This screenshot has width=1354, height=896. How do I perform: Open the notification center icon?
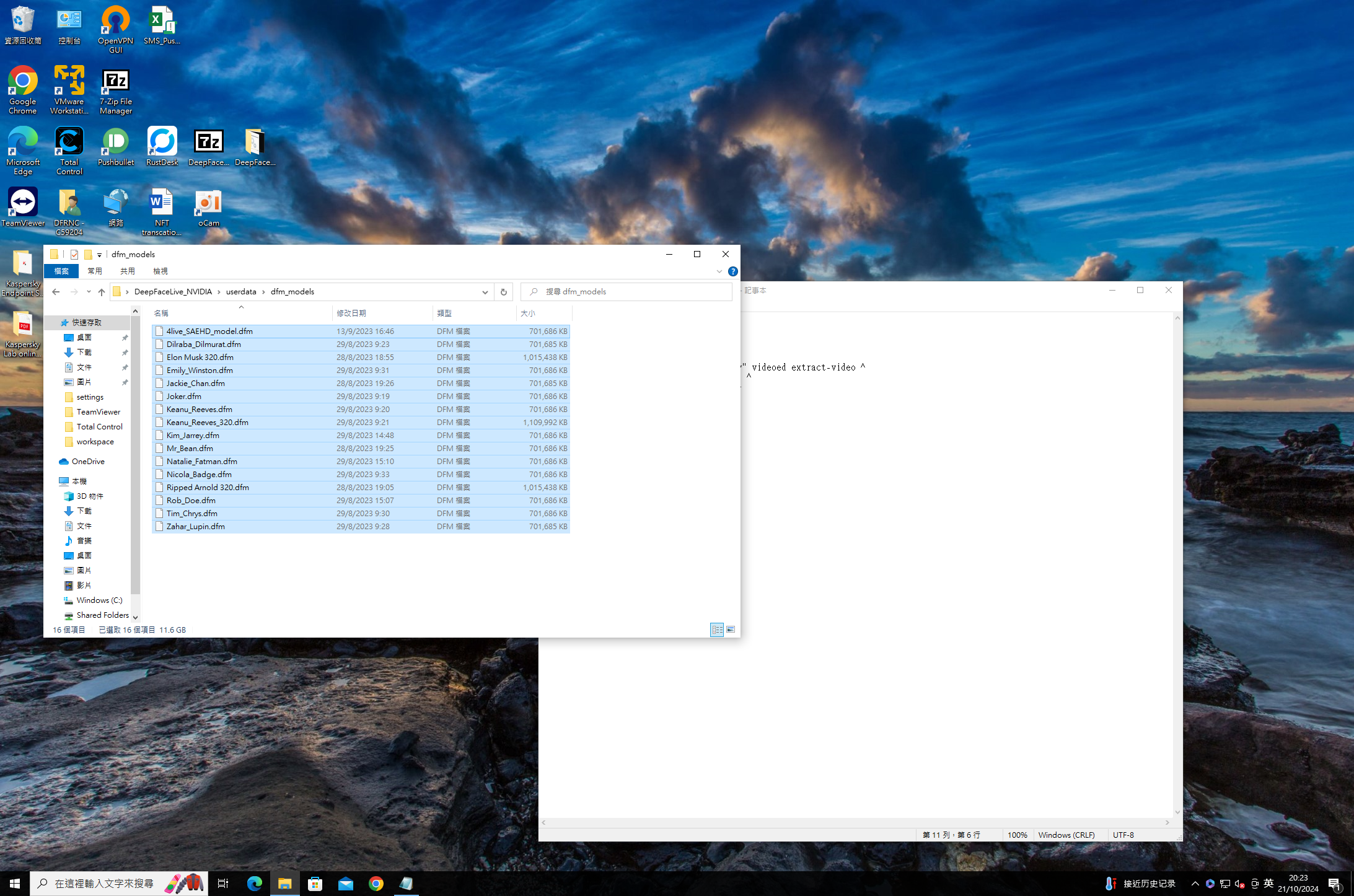click(1334, 884)
